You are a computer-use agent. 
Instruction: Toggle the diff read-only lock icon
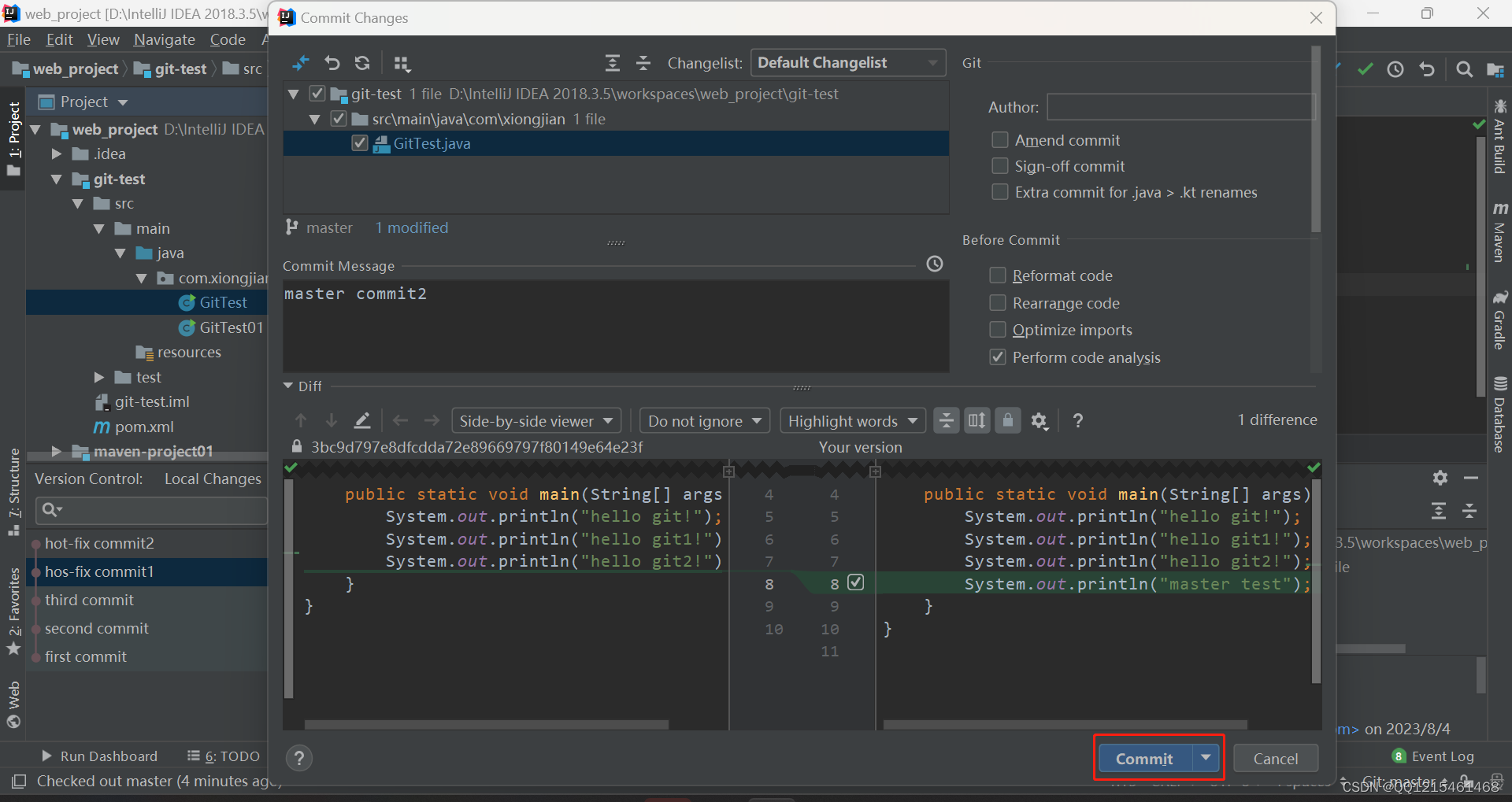(x=1008, y=420)
